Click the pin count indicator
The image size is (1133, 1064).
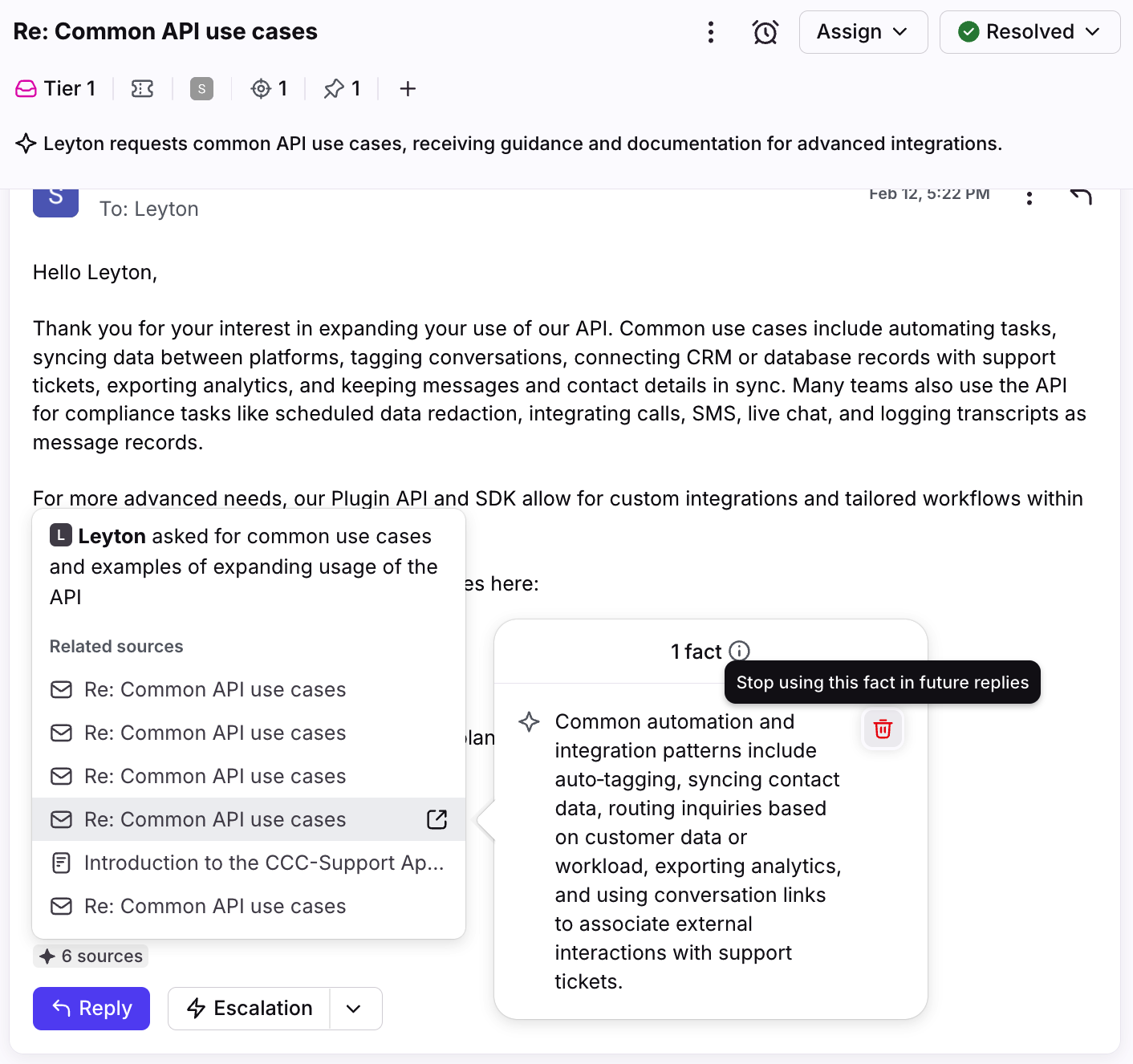coord(342,88)
